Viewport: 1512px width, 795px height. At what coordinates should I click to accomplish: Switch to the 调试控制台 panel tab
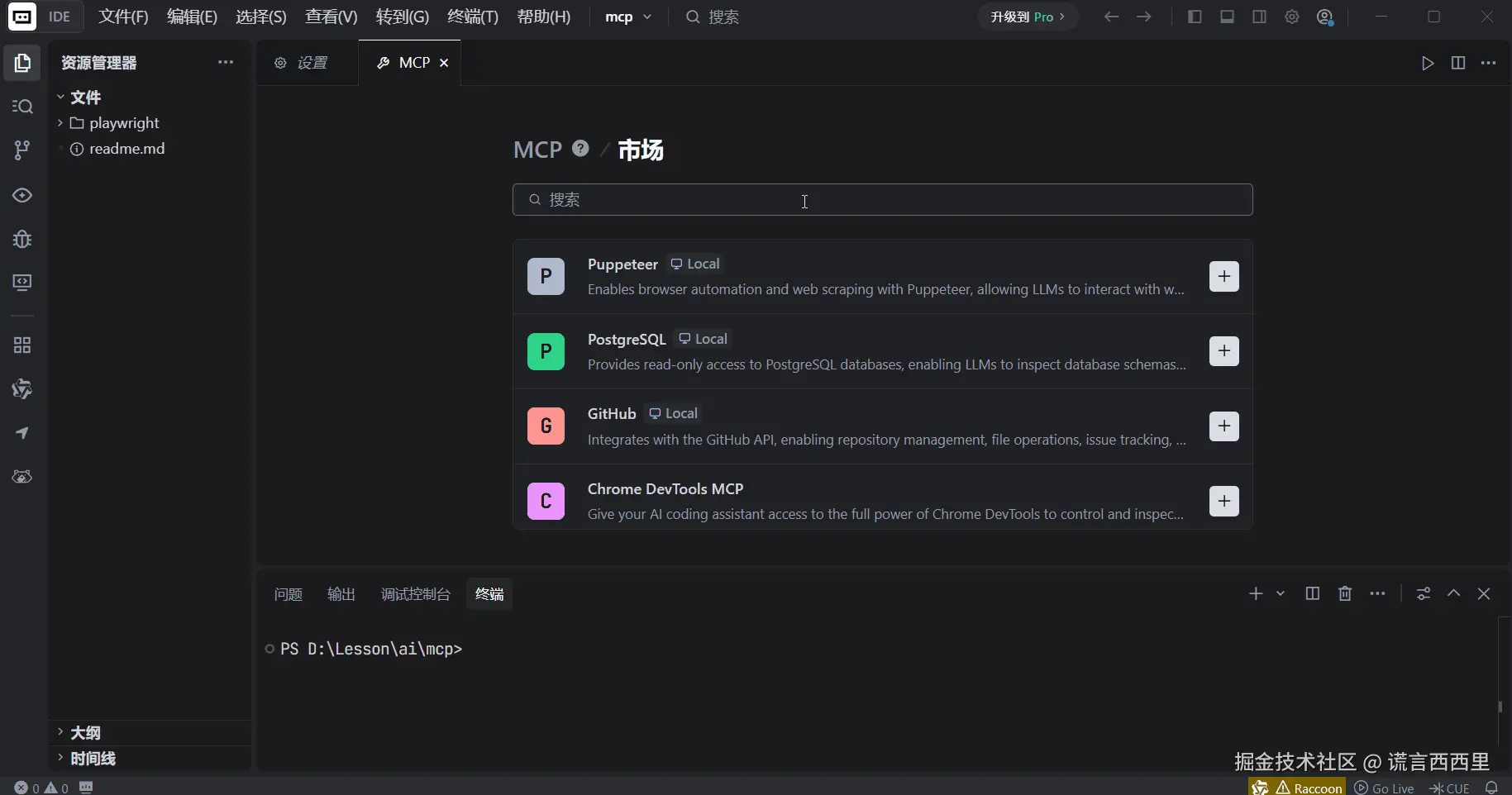tap(416, 594)
